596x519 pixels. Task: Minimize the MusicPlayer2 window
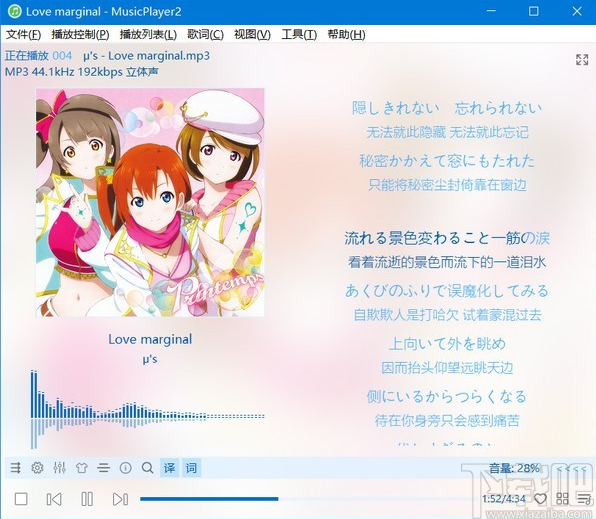(491, 11)
